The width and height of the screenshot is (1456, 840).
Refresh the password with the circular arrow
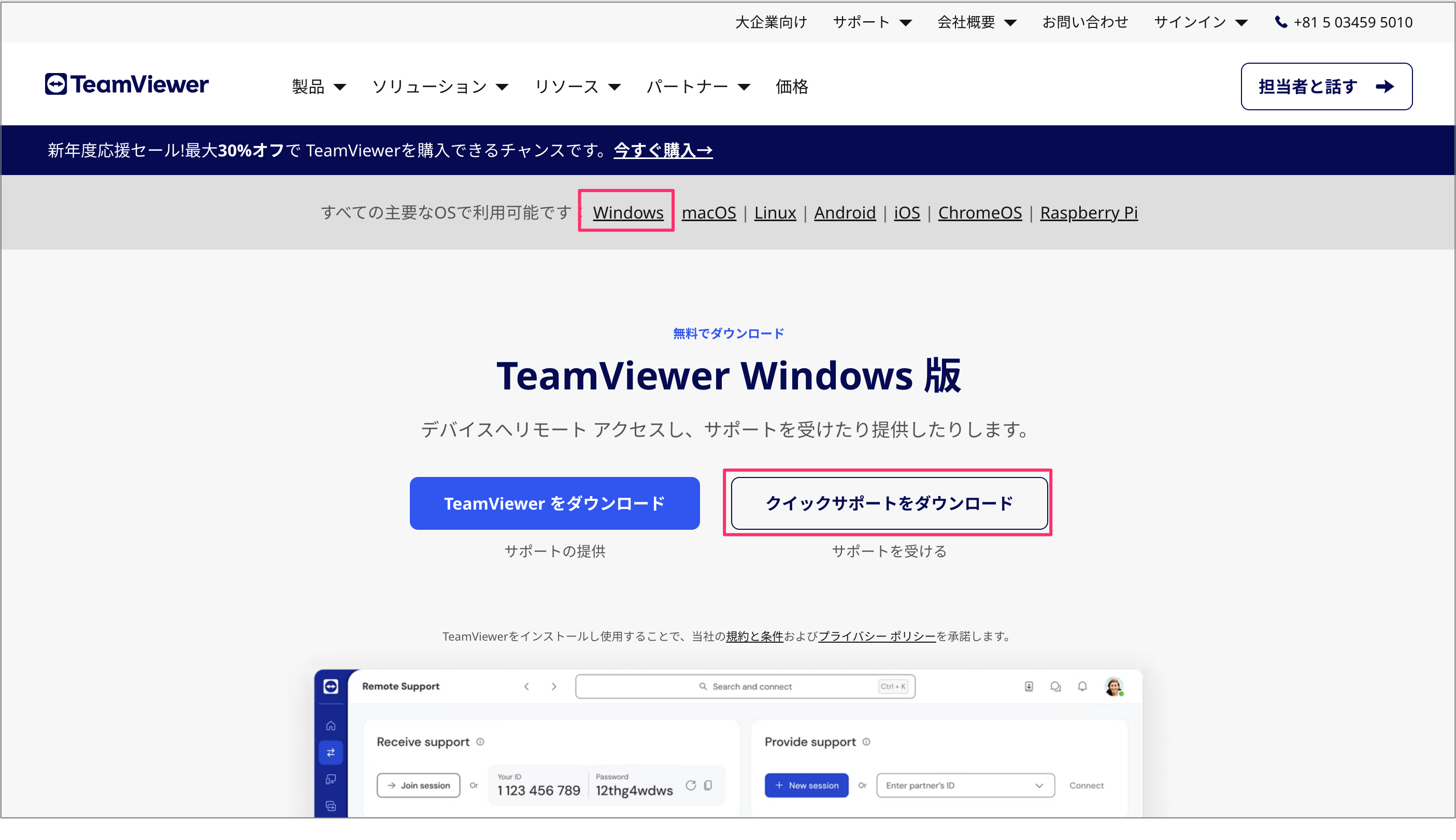[691, 785]
